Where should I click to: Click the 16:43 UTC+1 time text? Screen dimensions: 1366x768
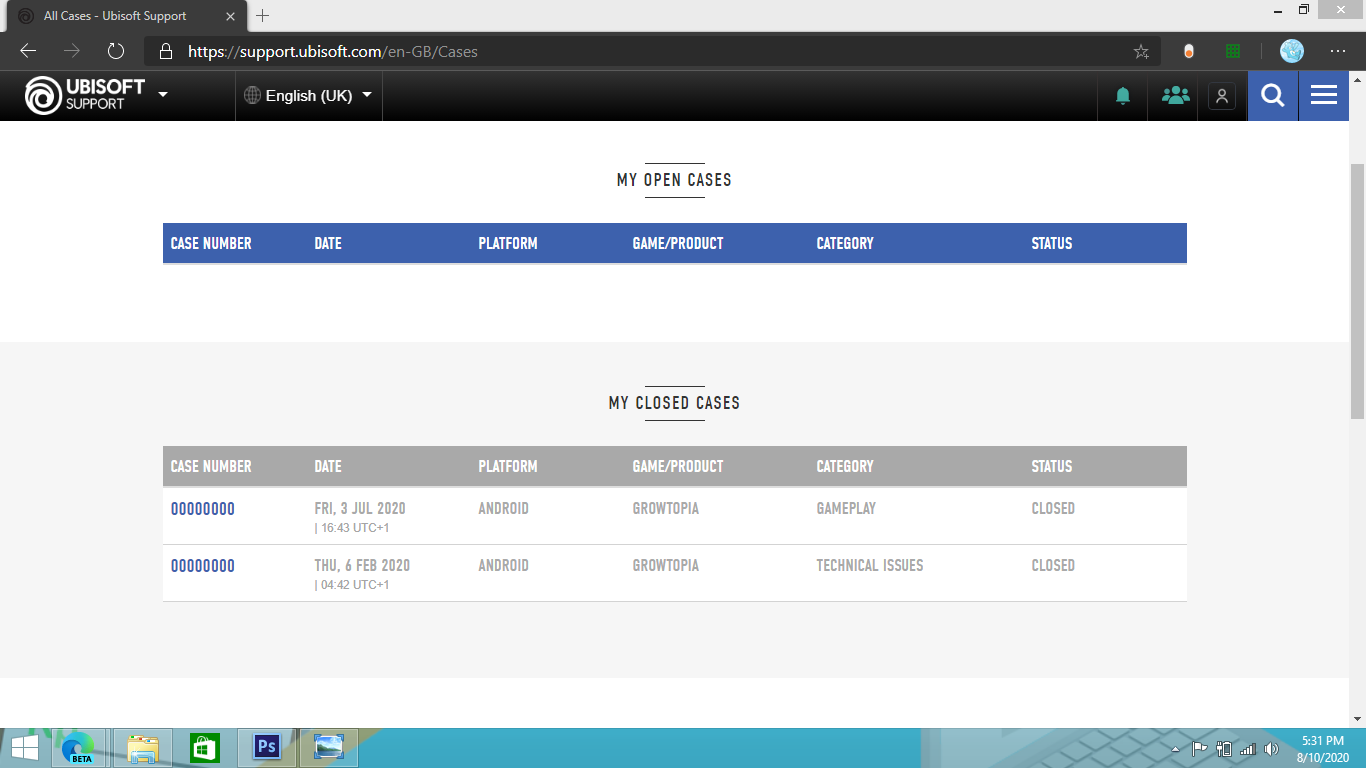coord(355,528)
